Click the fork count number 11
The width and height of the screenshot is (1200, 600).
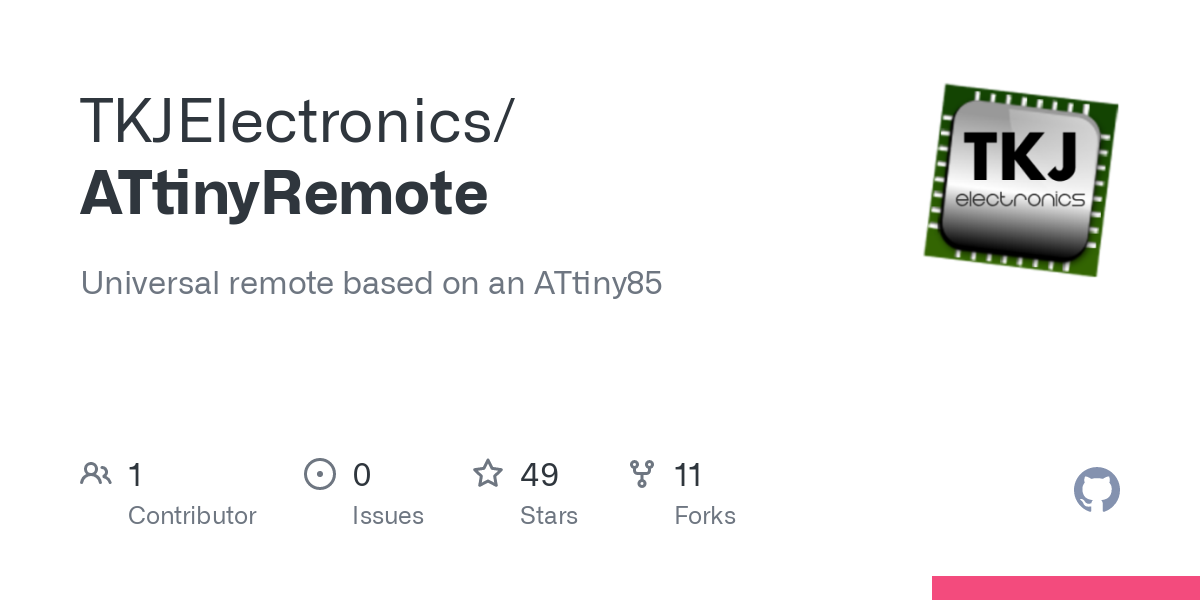point(688,475)
